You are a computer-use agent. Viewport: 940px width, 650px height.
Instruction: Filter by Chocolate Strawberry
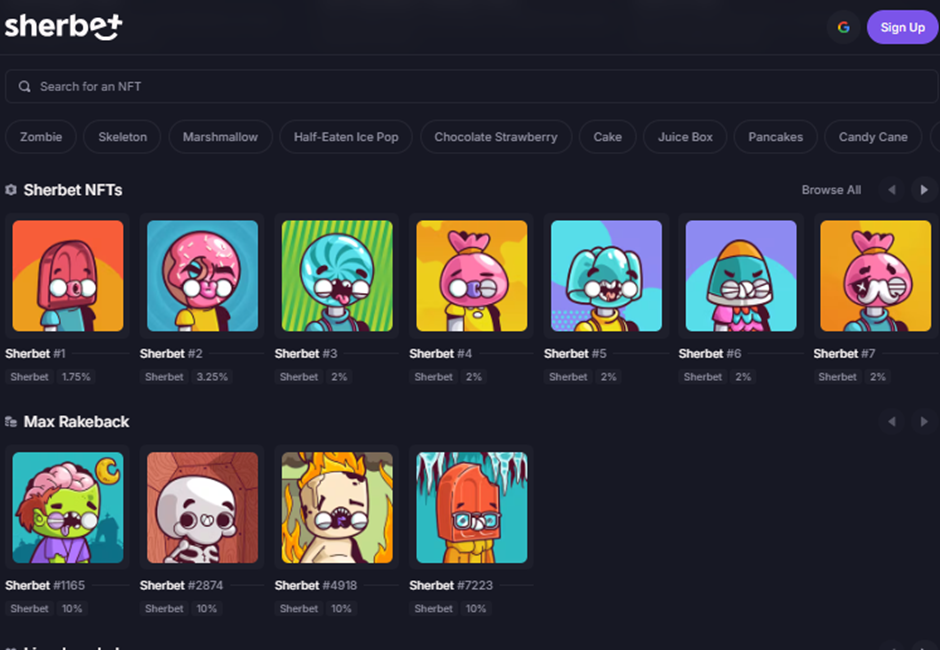pyautogui.click(x=495, y=137)
